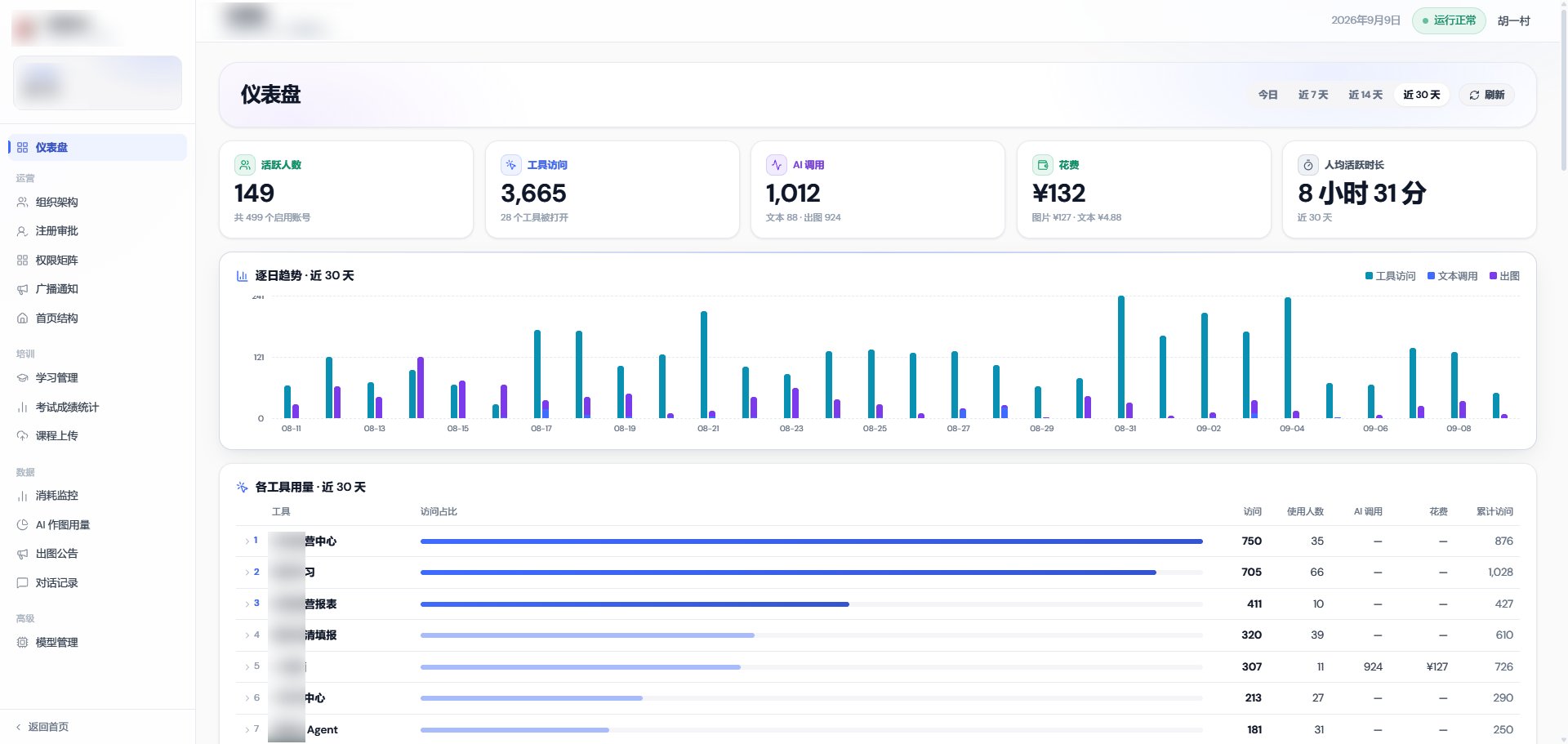Open user menu 胡一村
This screenshot has width=1568, height=744.
(1514, 21)
